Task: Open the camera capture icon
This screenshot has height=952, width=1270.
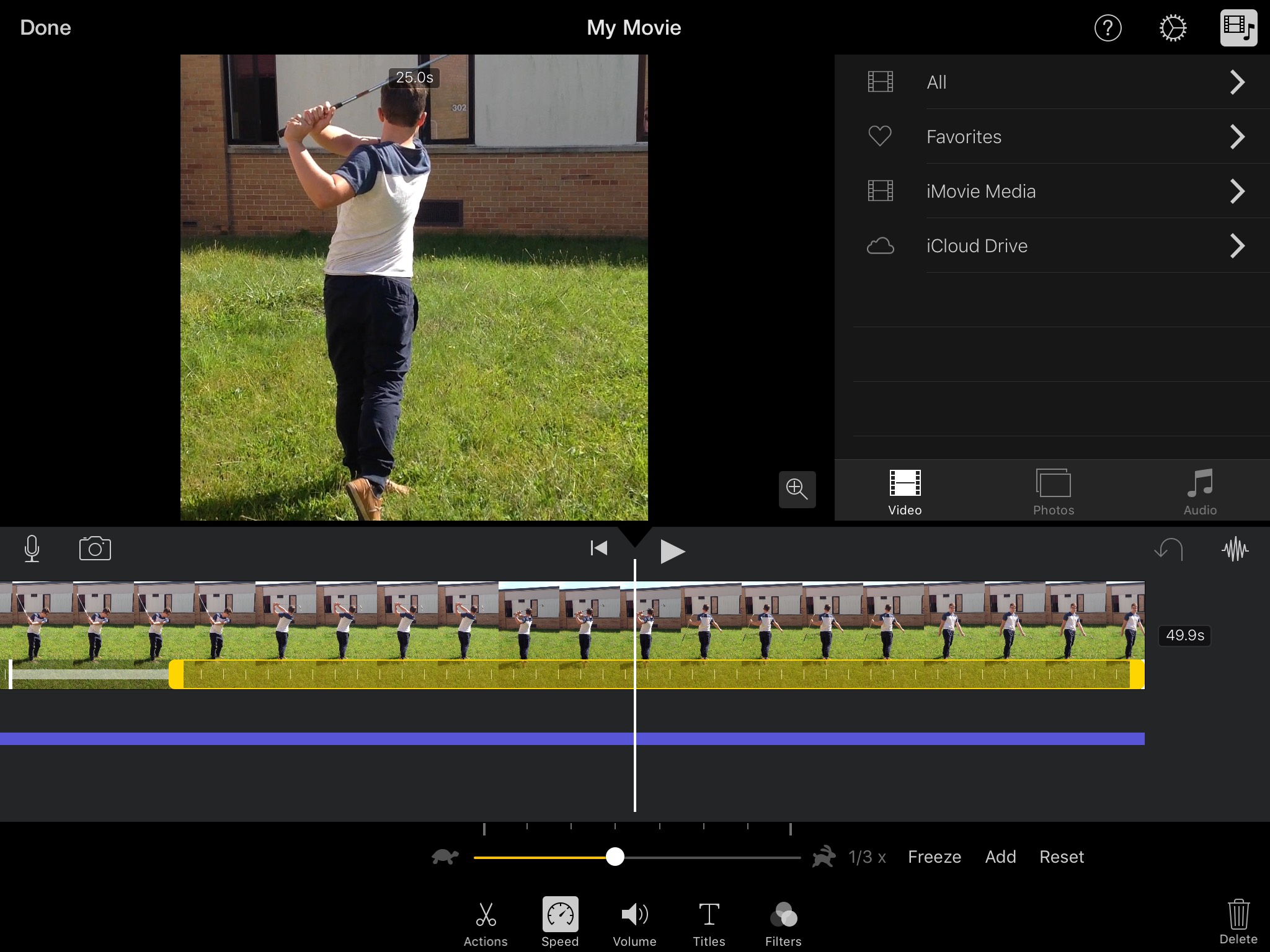Action: [95, 549]
